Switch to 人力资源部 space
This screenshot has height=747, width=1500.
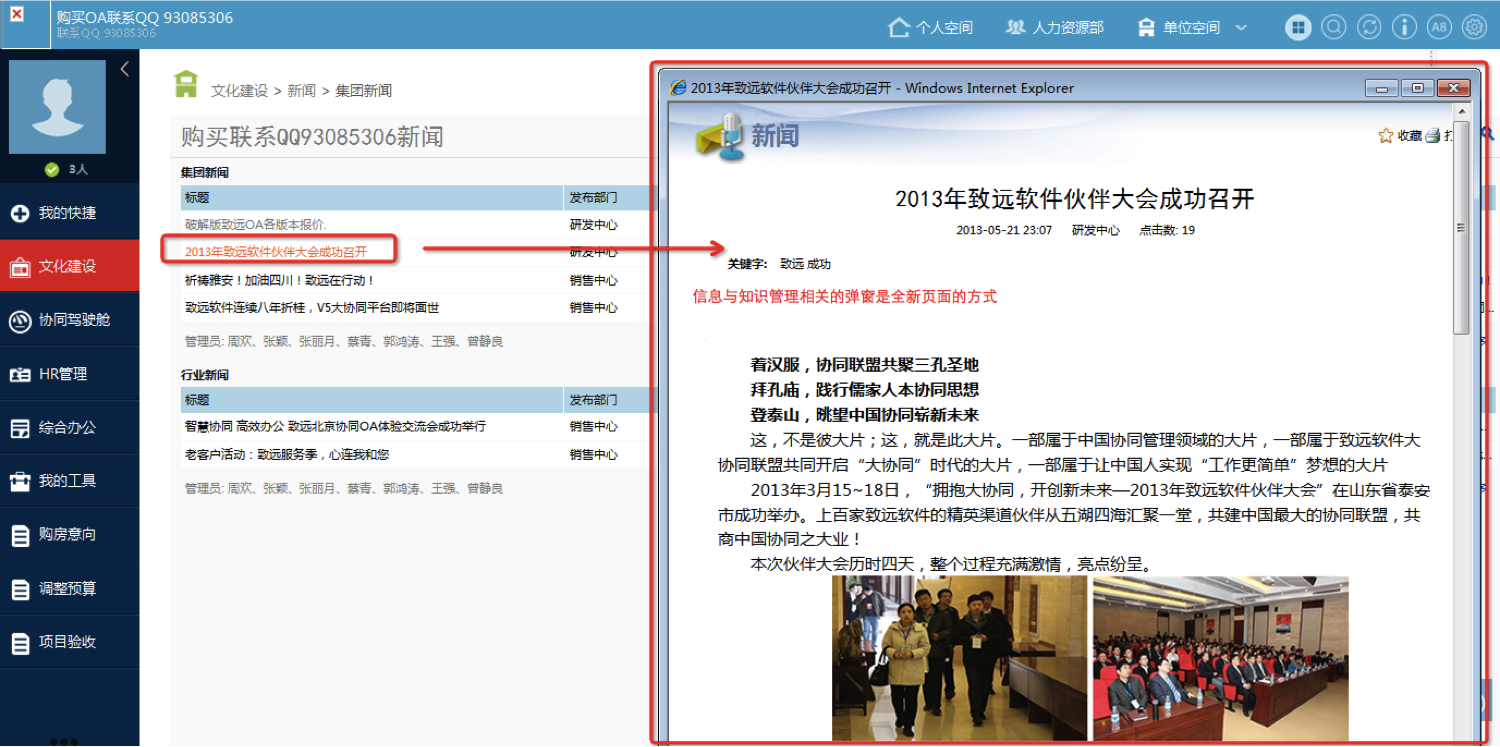click(1055, 28)
